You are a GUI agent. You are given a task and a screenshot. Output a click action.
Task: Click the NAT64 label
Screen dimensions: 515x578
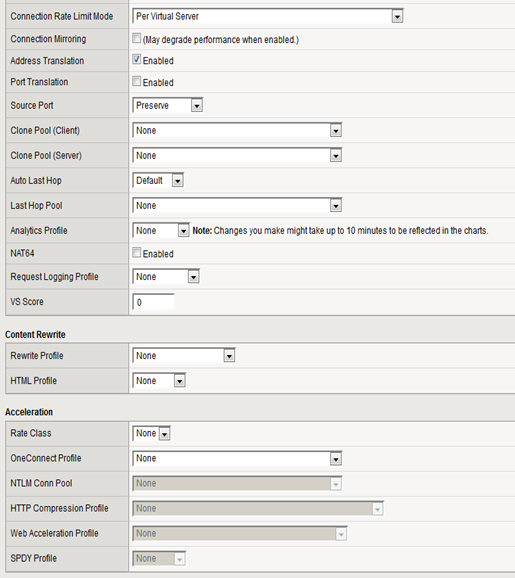[x=22, y=254]
